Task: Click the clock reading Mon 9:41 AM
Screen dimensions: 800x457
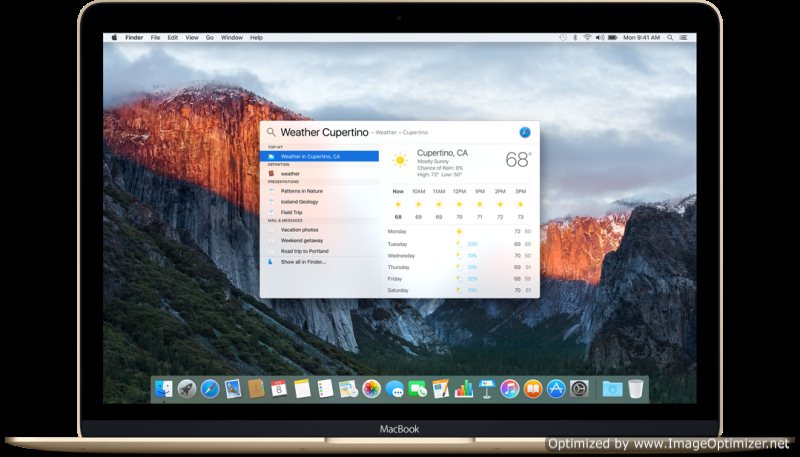Action: [641, 37]
